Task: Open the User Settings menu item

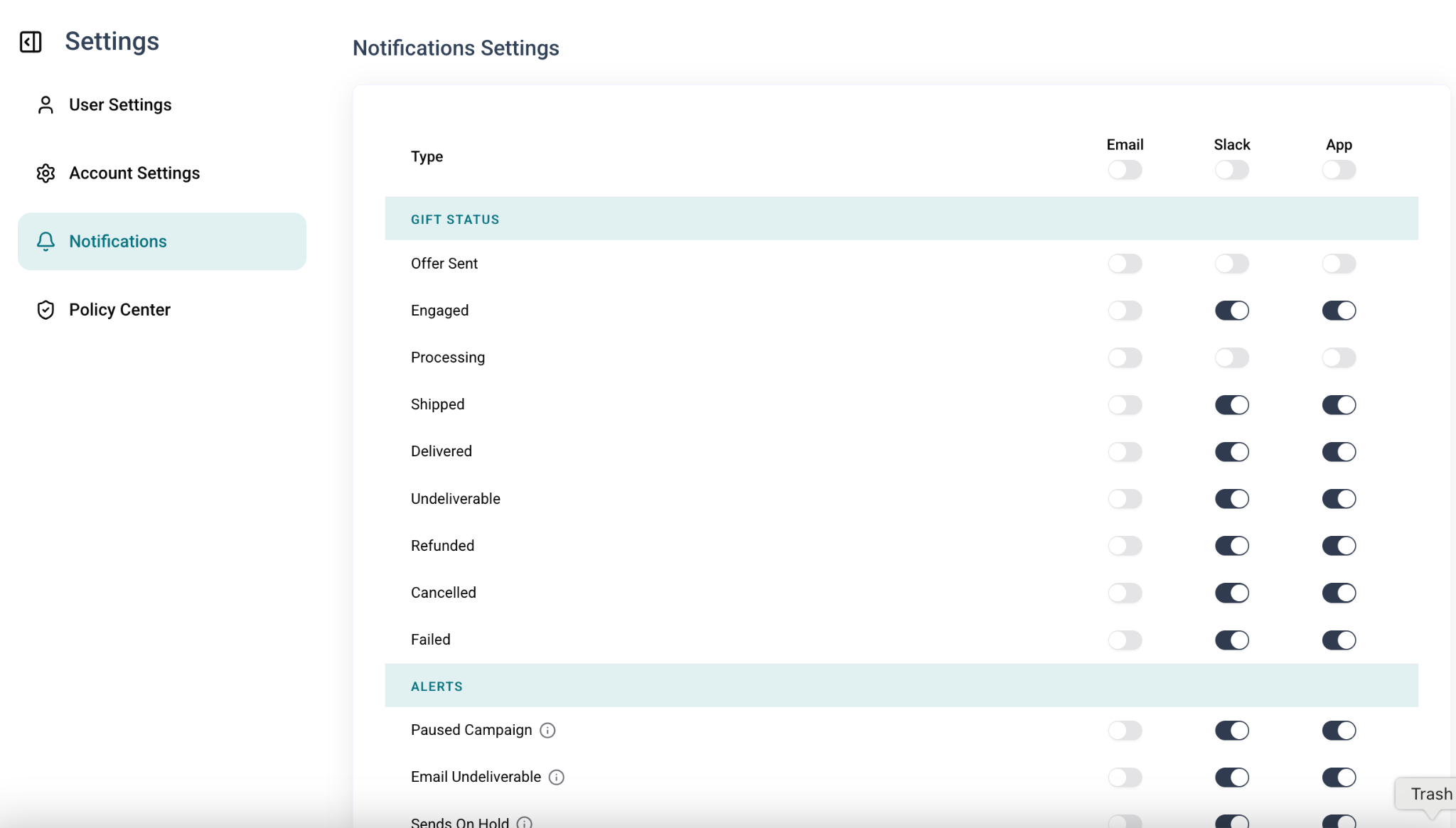Action: click(x=120, y=105)
